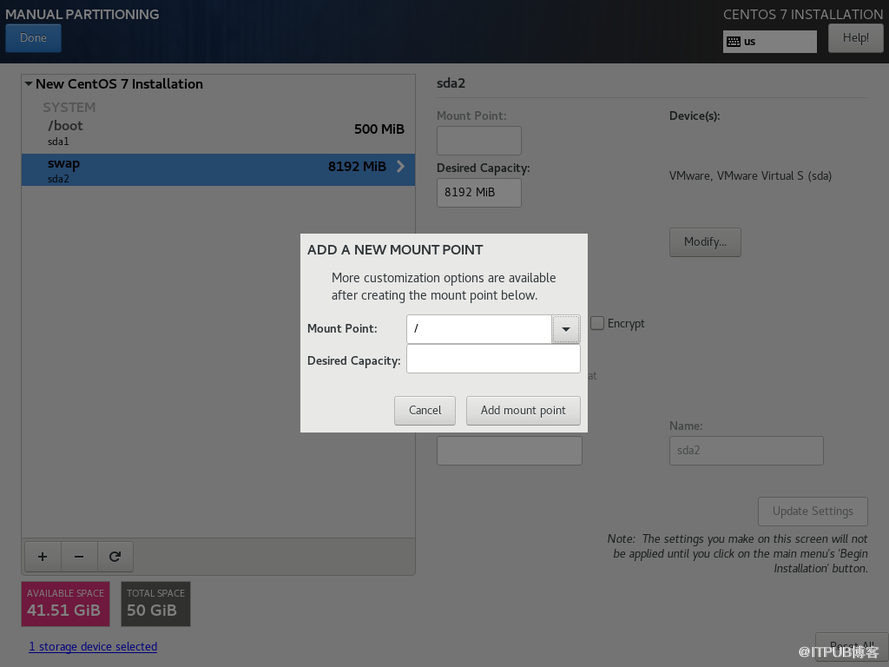Cancel the new mount point dialog
Screen dimensions: 889x667
(x=425, y=410)
